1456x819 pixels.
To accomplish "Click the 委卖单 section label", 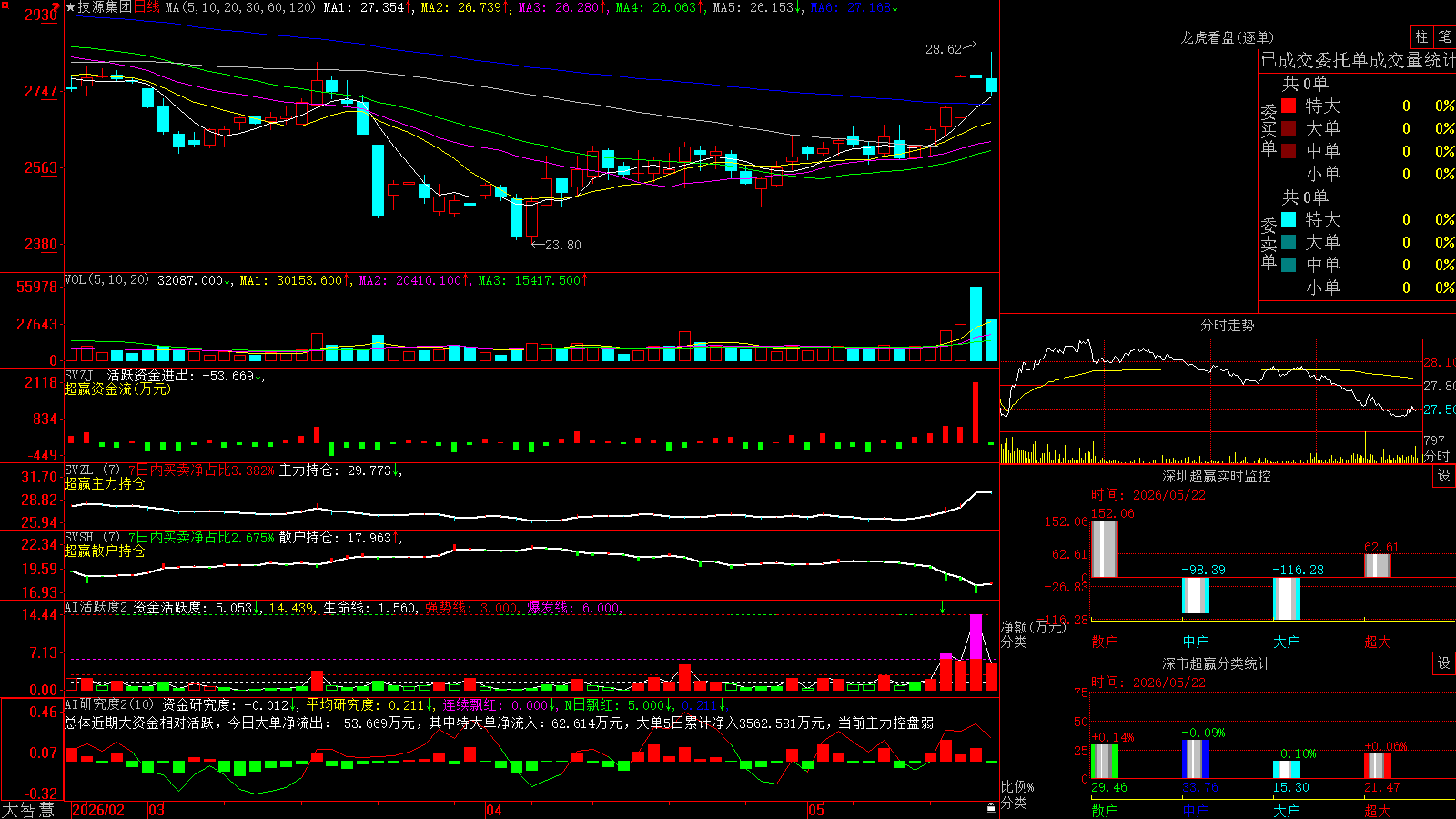I will pos(1269,243).
